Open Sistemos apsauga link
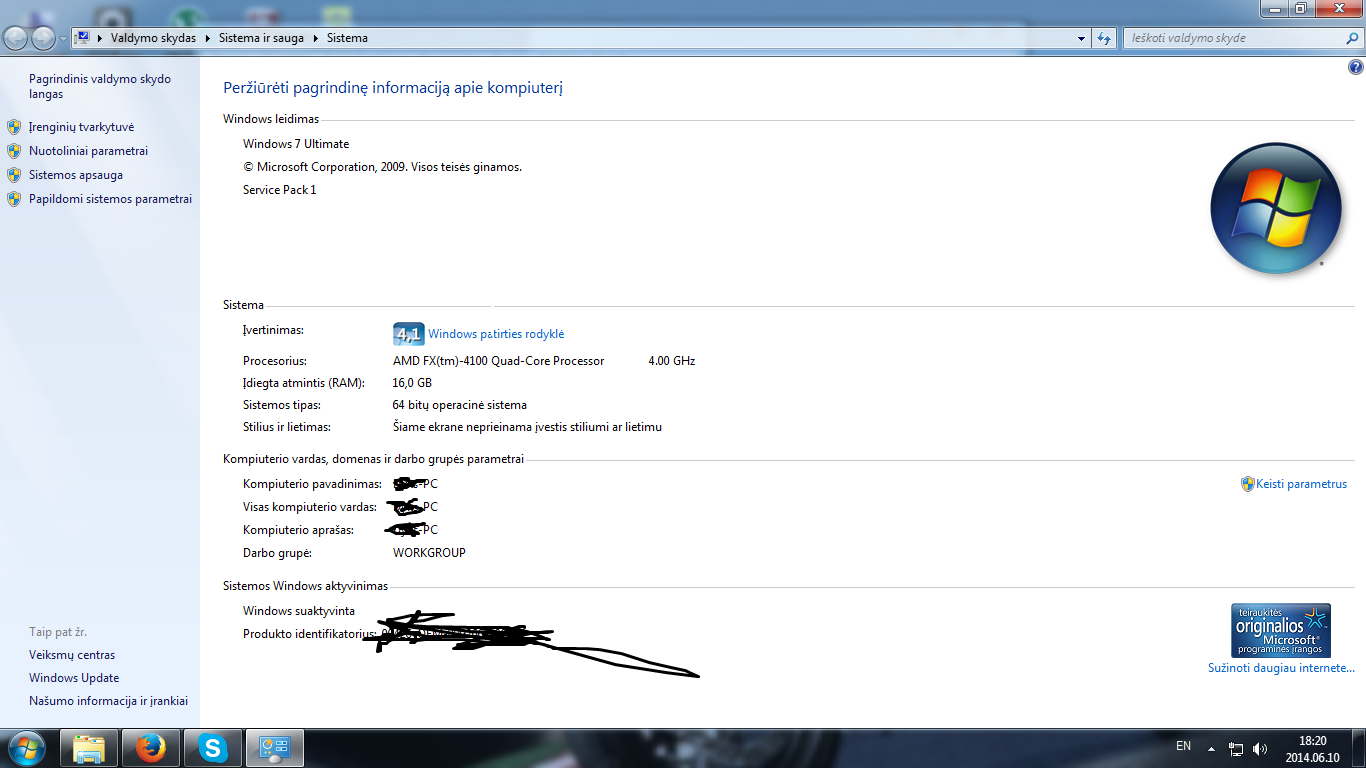Image resolution: width=1366 pixels, height=768 pixels. (76, 175)
